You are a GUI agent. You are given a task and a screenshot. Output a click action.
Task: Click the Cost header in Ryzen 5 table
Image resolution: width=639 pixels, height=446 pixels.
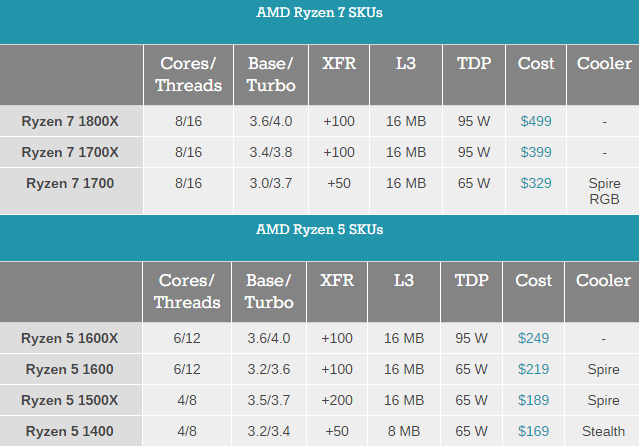[533, 291]
